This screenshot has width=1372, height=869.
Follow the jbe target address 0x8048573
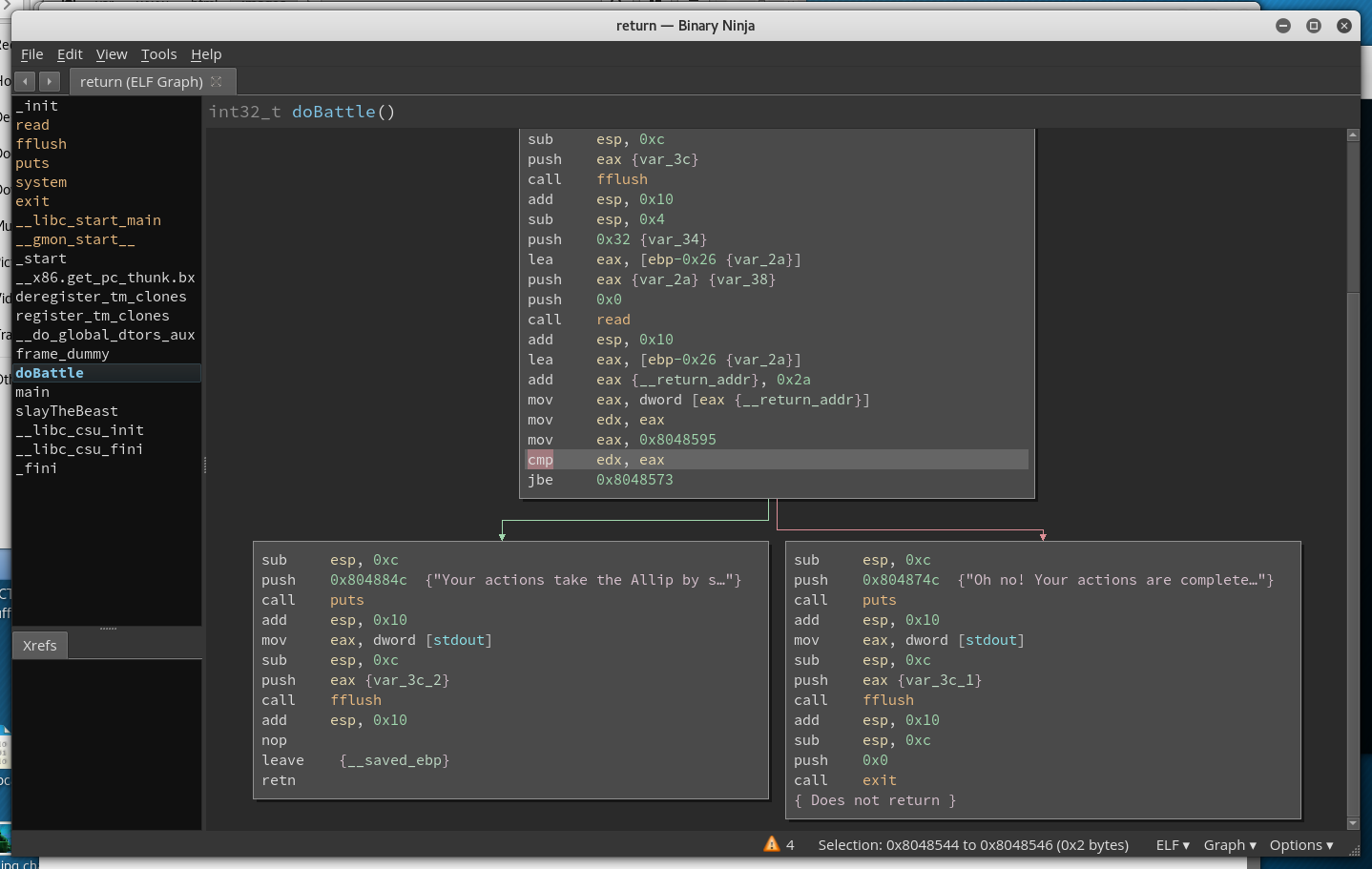tap(634, 480)
